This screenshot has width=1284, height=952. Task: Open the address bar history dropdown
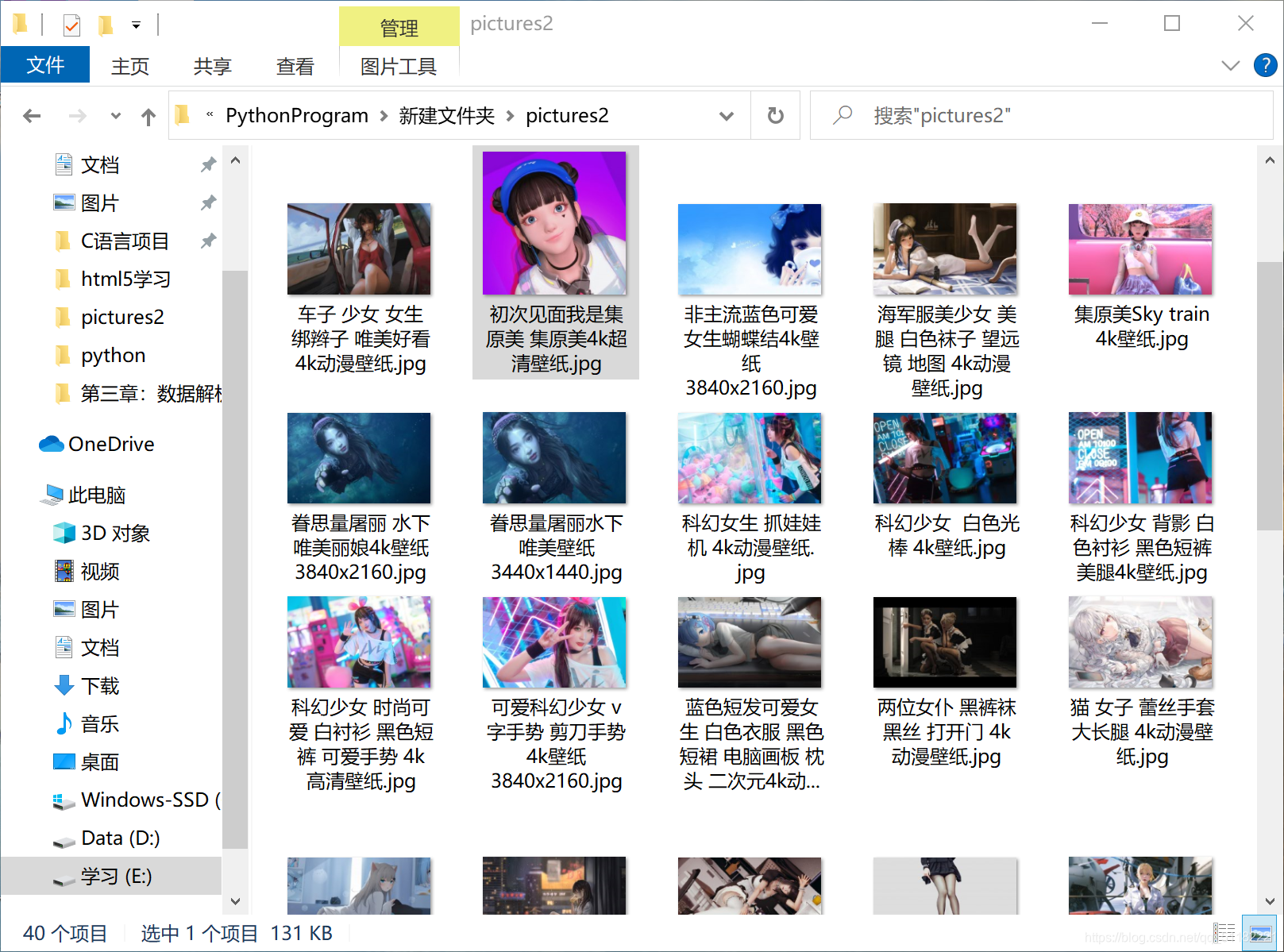pos(726,116)
